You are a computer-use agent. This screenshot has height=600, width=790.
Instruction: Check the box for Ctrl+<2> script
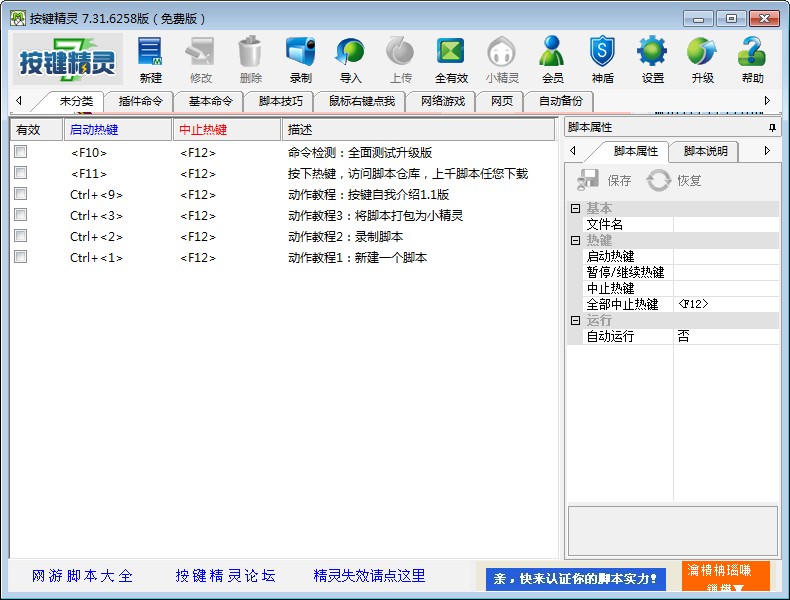[21, 236]
